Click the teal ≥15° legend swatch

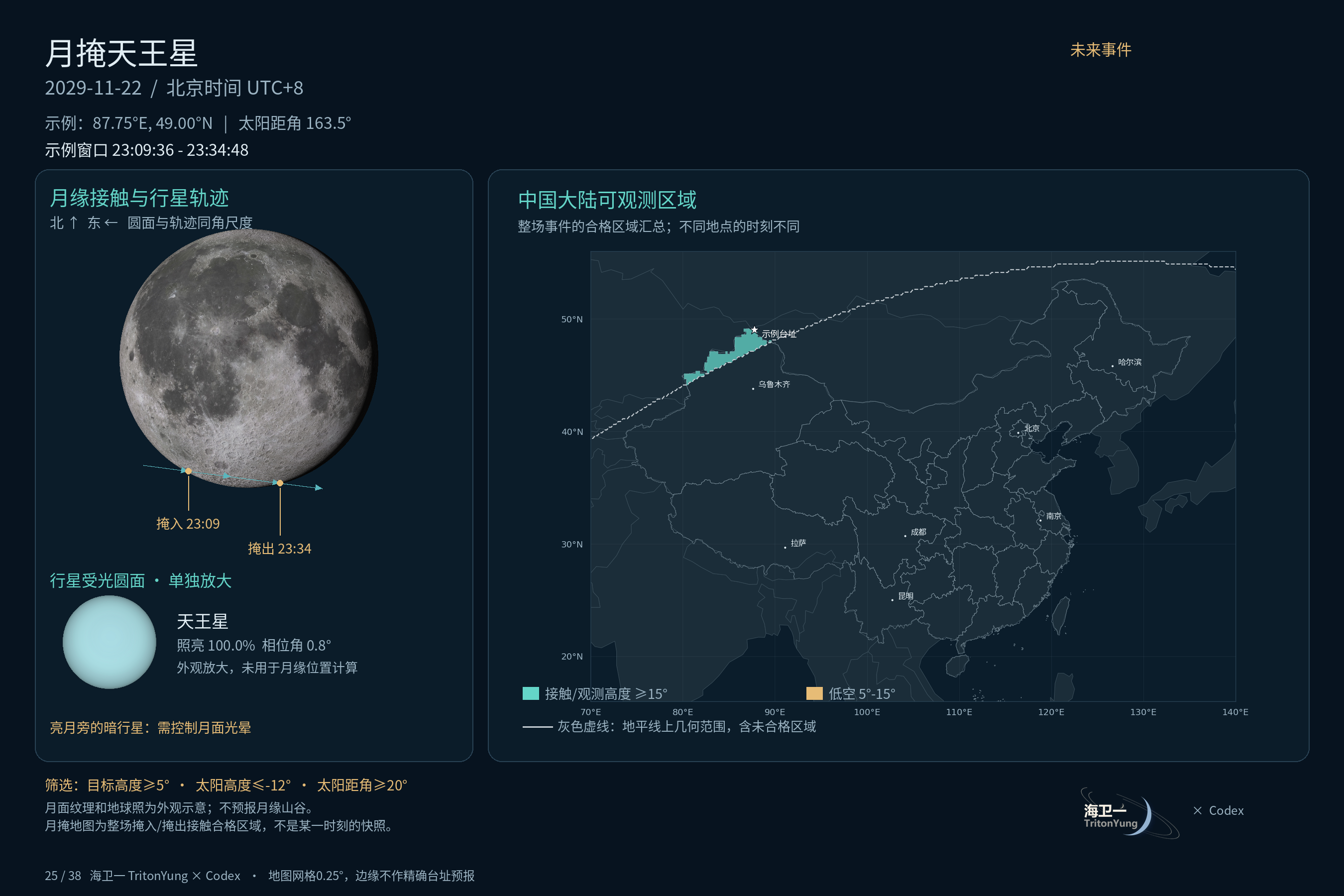coord(530,693)
